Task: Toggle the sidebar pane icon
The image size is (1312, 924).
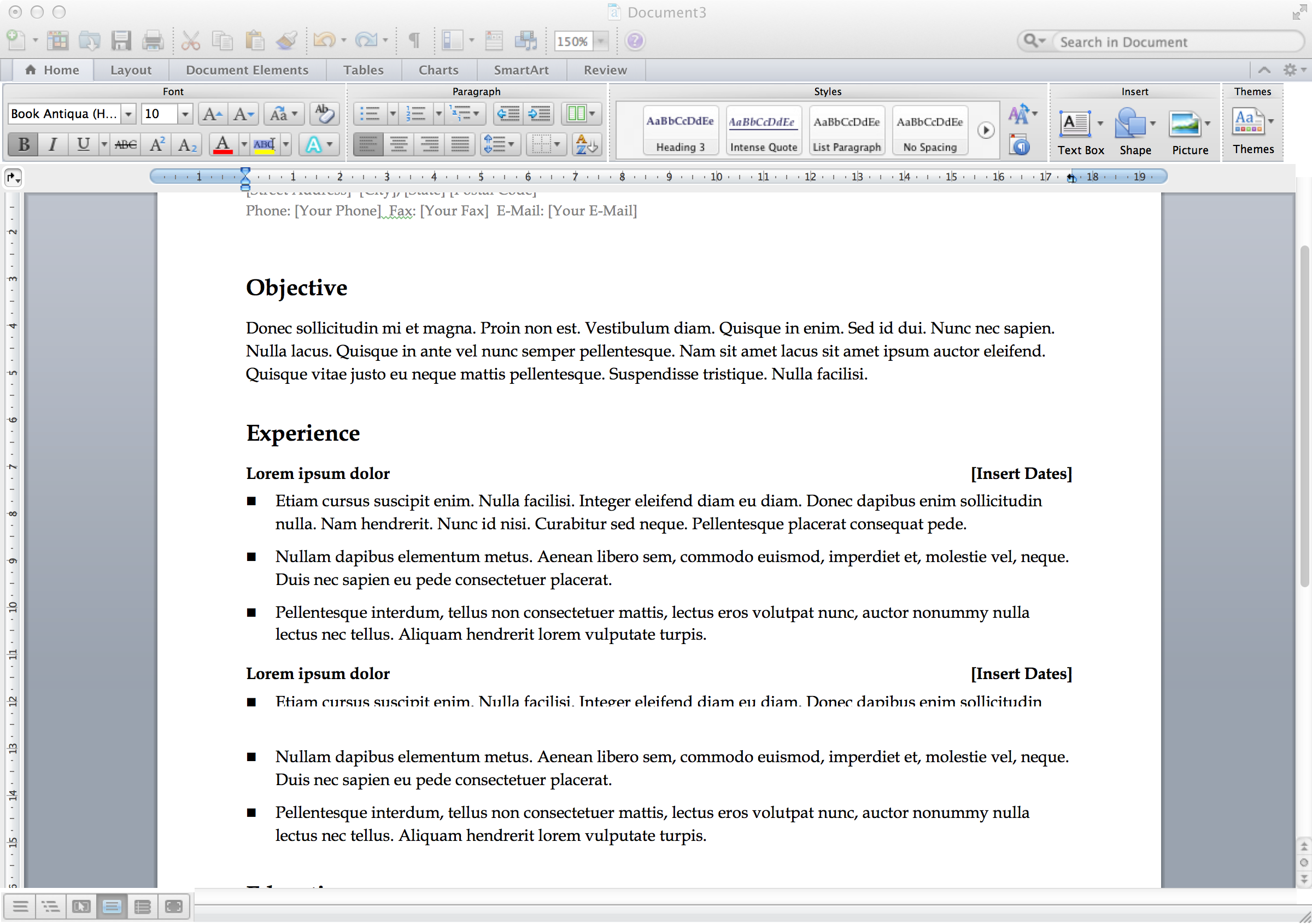Action: (x=452, y=40)
